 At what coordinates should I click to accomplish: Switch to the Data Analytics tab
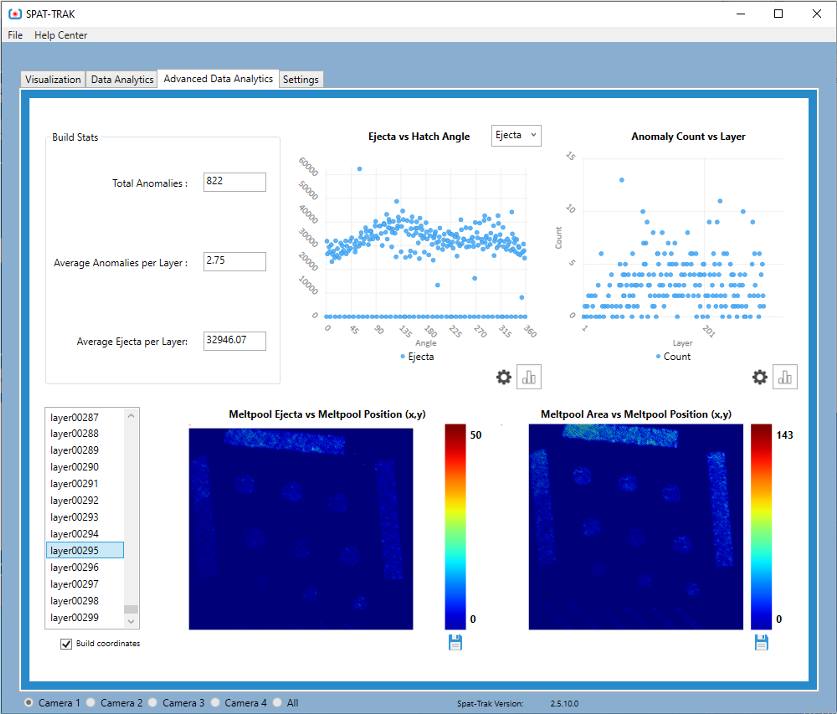tap(122, 80)
